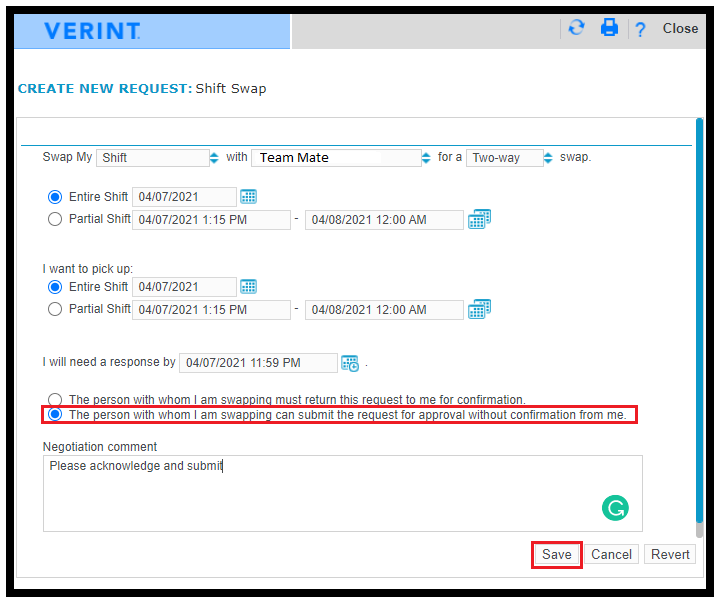718x602 pixels.
Task: Click Swap My Partial Shift end time field
Action: (384, 220)
